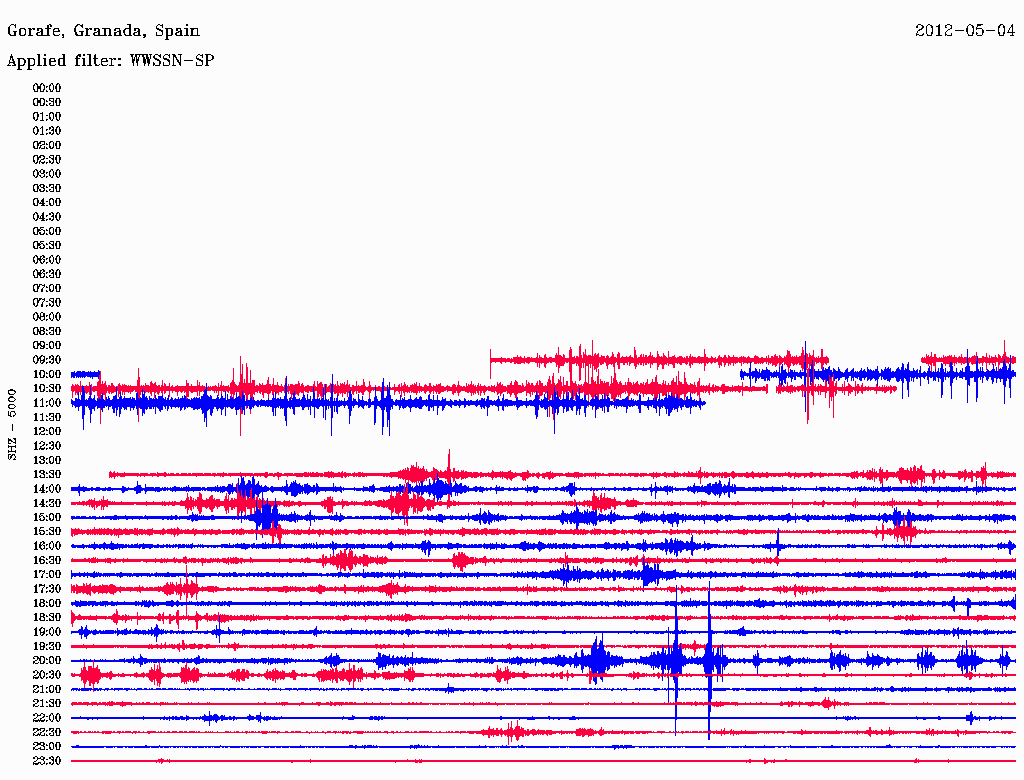Click the 12:30 time label
1024x780 pixels.
[x=47, y=446]
